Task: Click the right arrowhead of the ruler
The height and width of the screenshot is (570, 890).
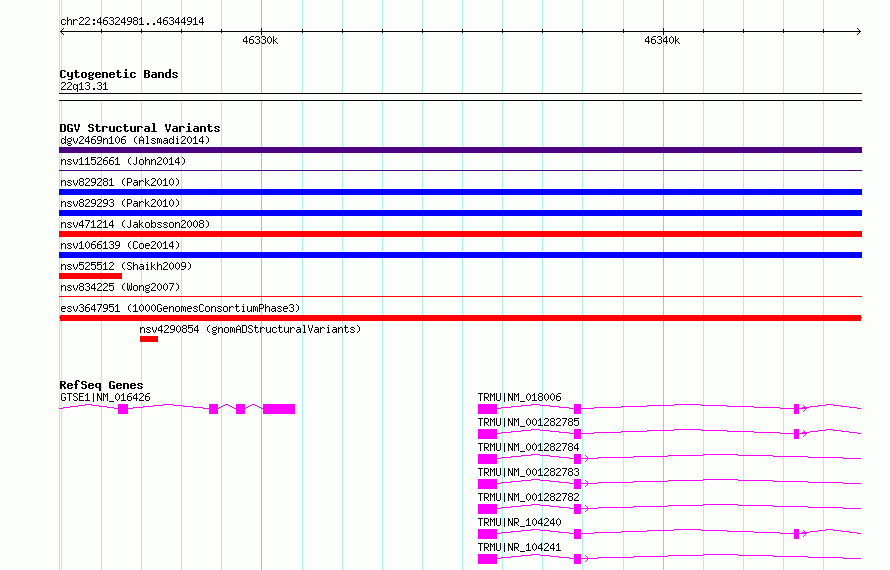Action: click(859, 31)
